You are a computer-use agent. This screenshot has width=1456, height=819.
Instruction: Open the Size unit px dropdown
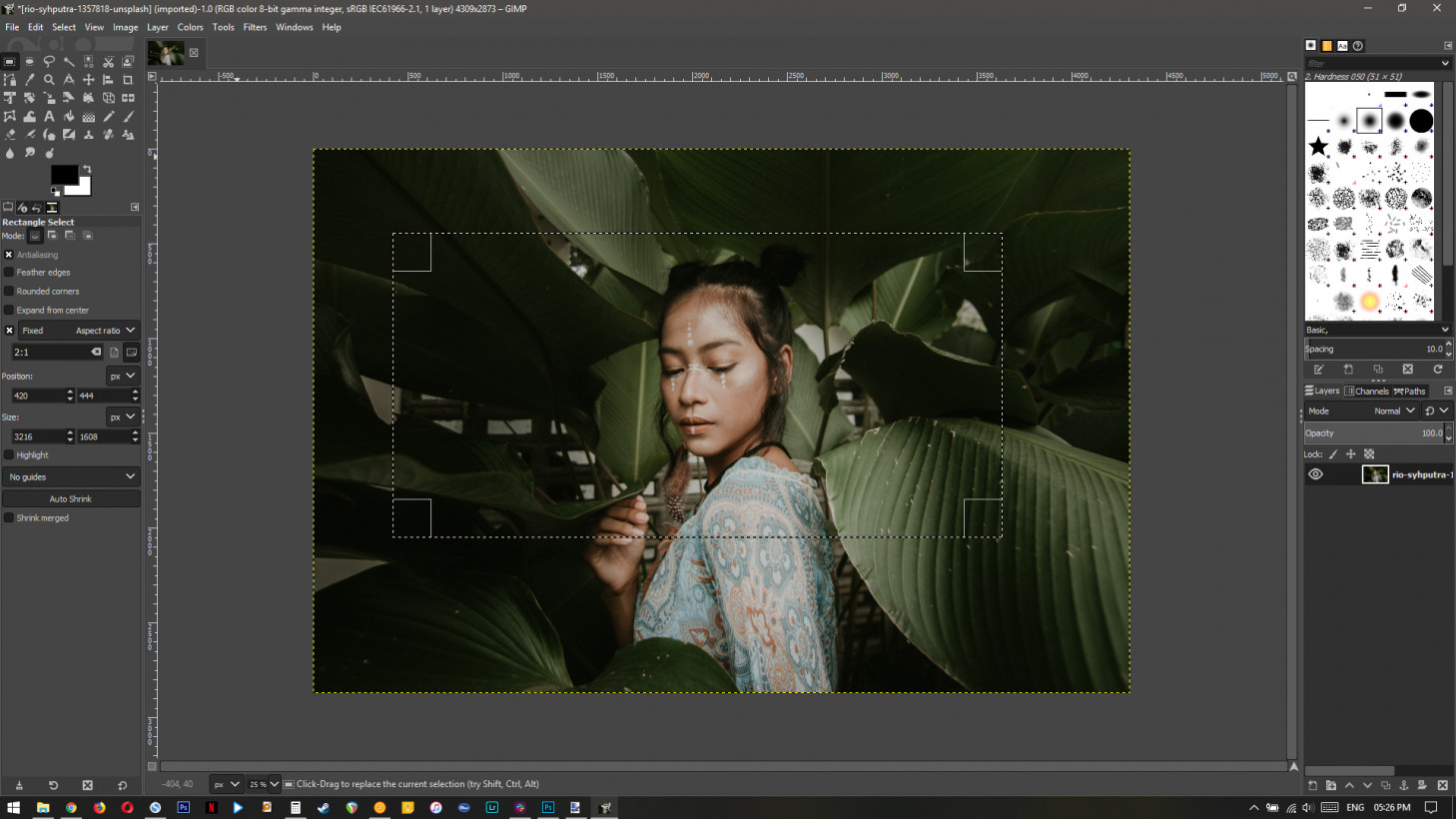point(122,416)
